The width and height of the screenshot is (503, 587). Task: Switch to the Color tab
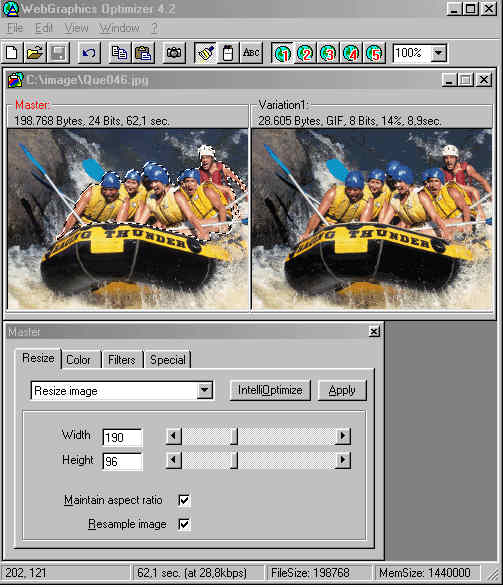pyautogui.click(x=79, y=360)
